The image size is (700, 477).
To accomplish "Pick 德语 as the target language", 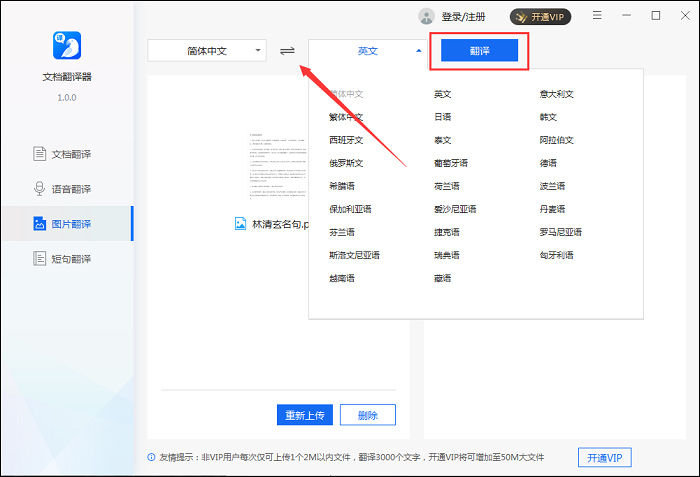I will point(549,163).
